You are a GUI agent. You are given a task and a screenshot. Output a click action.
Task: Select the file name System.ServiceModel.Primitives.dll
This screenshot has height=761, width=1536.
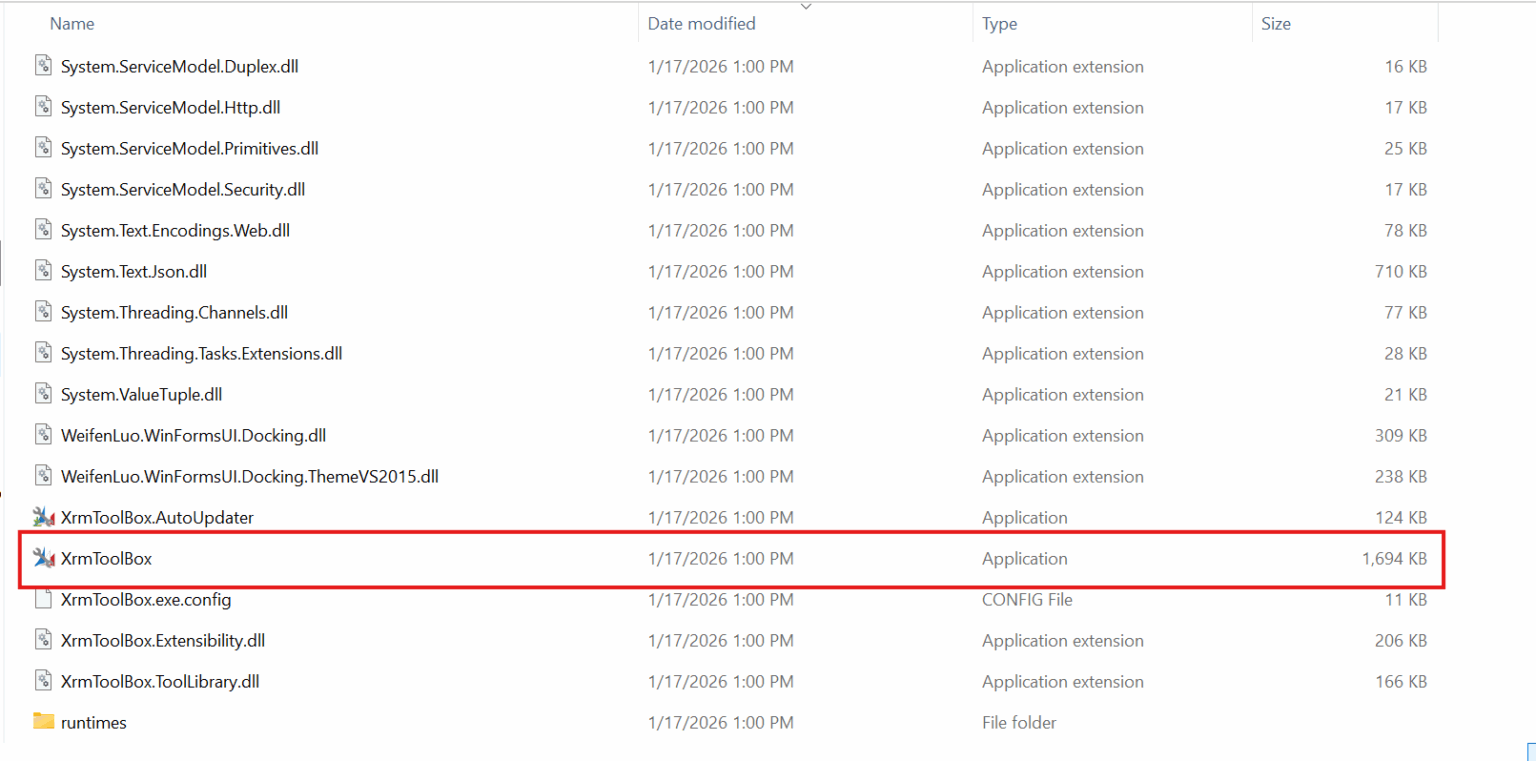tap(190, 148)
